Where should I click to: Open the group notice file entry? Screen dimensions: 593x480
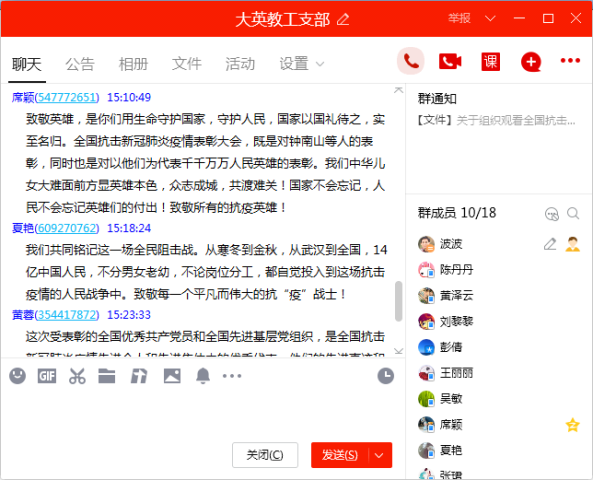(x=496, y=120)
